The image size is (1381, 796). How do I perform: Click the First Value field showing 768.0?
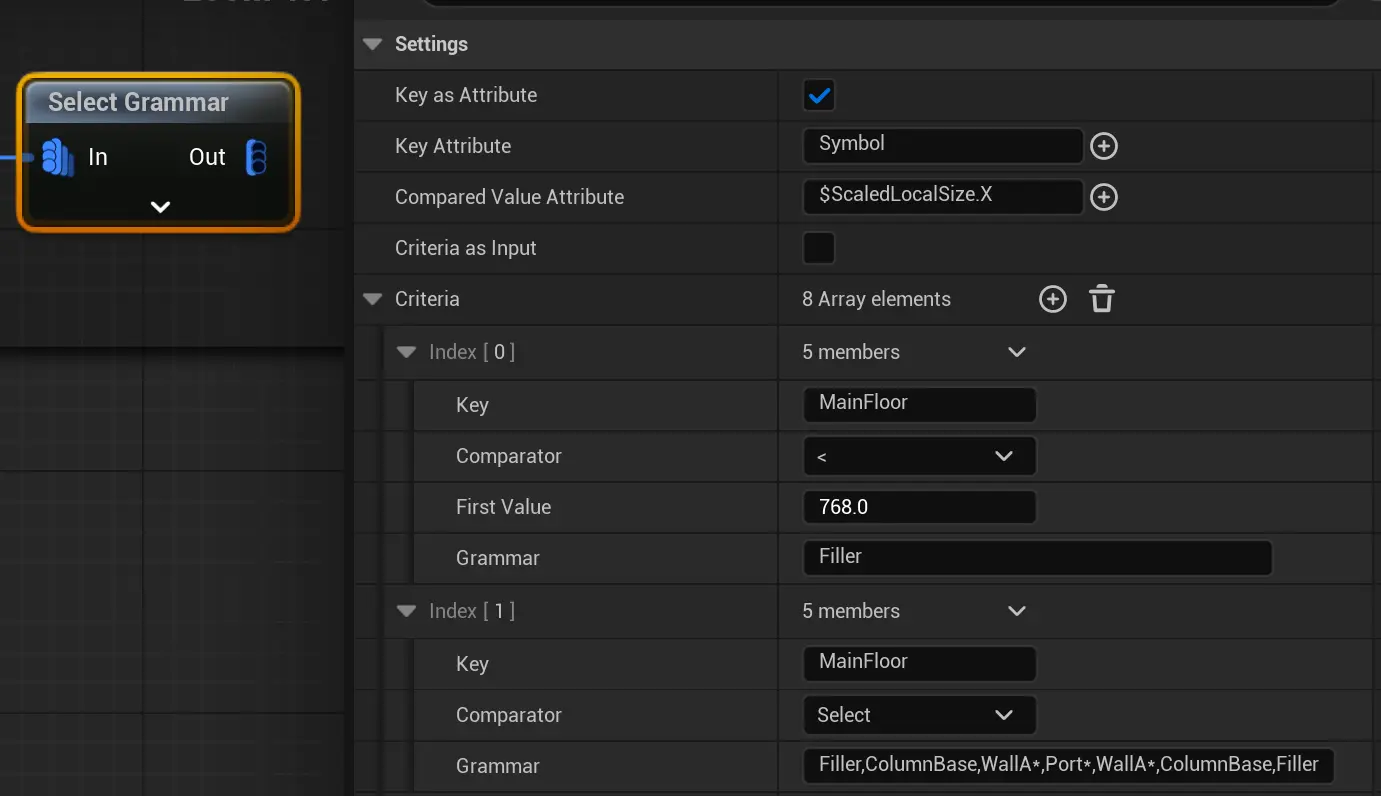(918, 507)
